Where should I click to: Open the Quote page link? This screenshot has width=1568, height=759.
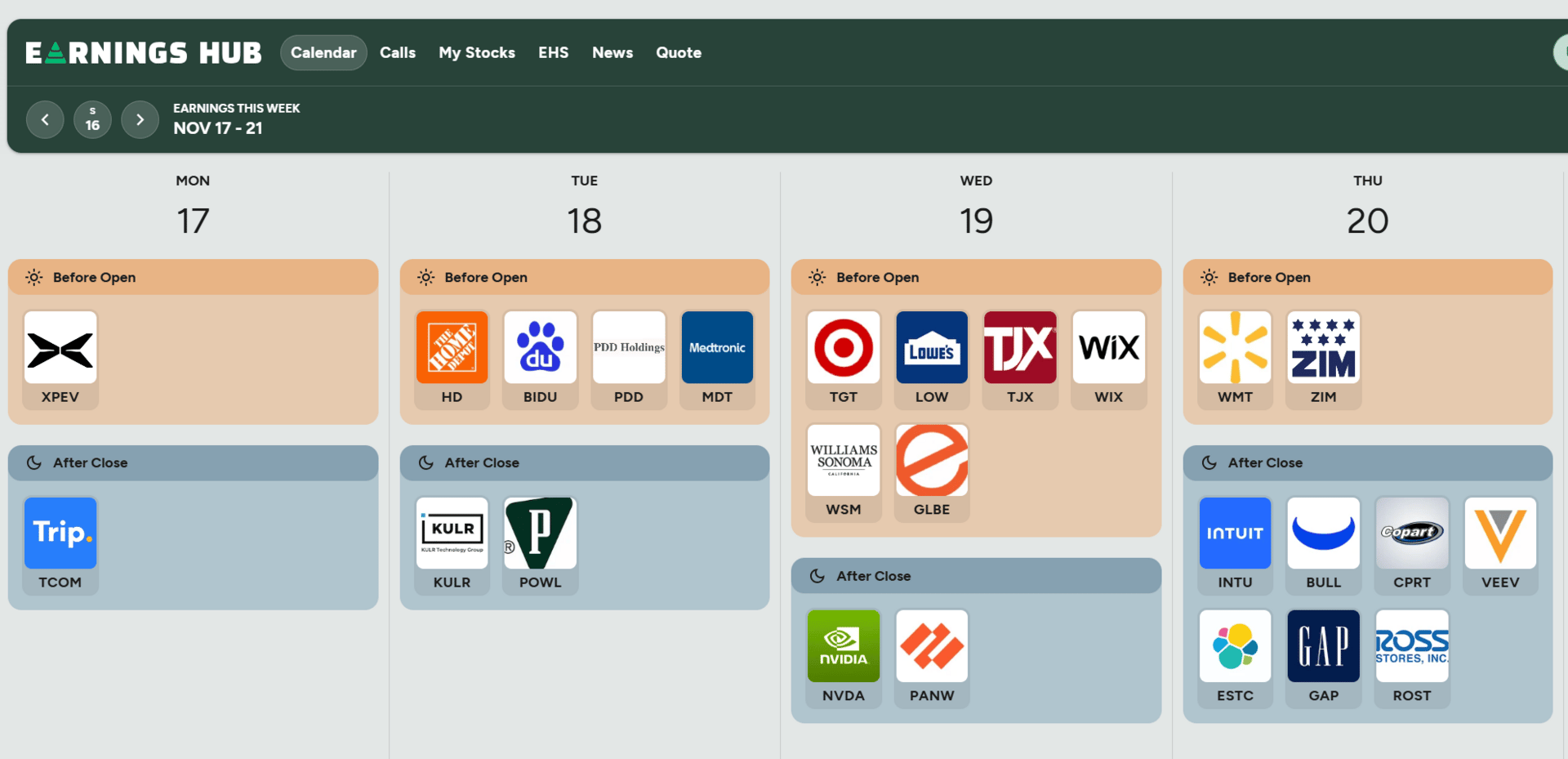click(679, 52)
